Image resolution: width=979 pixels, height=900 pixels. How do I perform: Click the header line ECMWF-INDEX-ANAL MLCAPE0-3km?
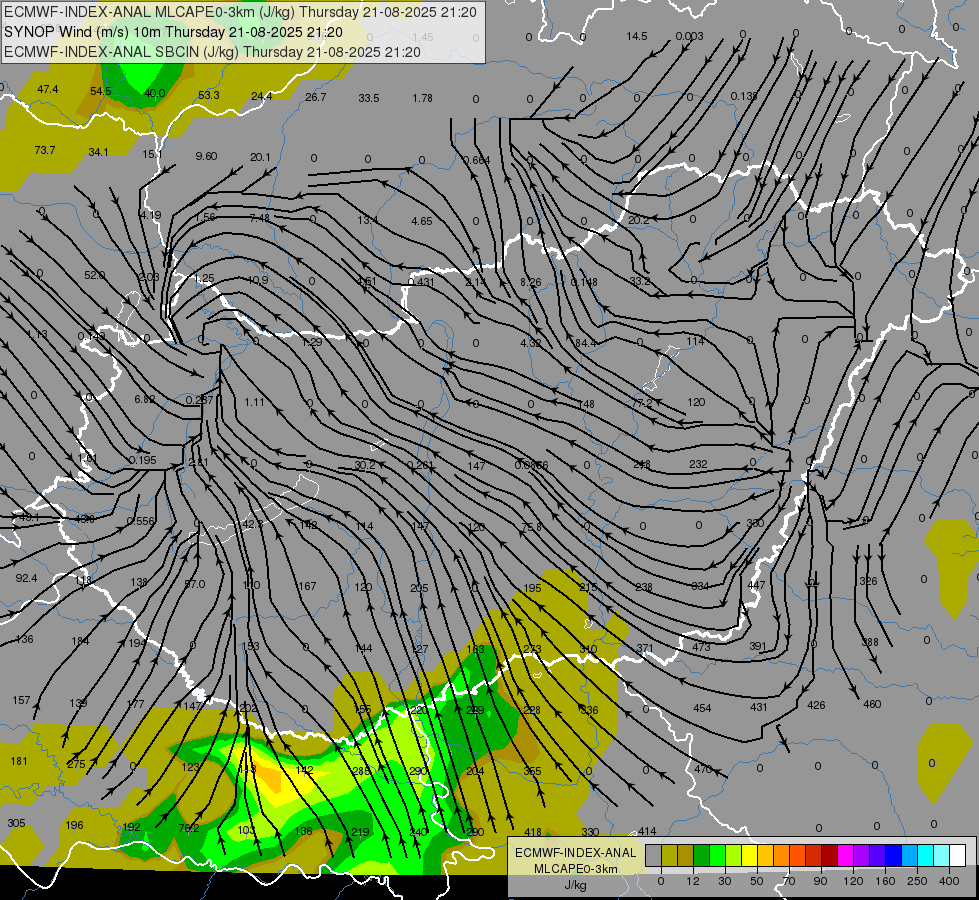pos(240,12)
